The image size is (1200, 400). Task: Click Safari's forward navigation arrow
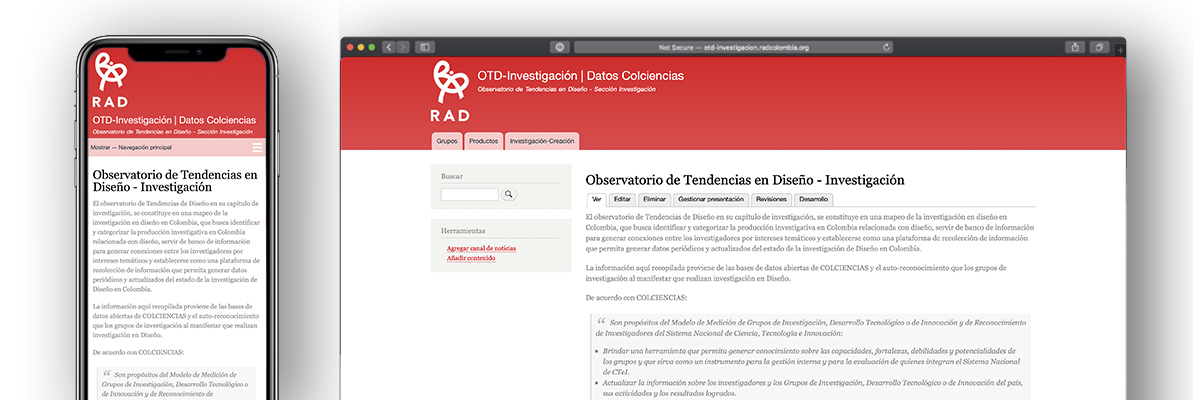(x=401, y=47)
